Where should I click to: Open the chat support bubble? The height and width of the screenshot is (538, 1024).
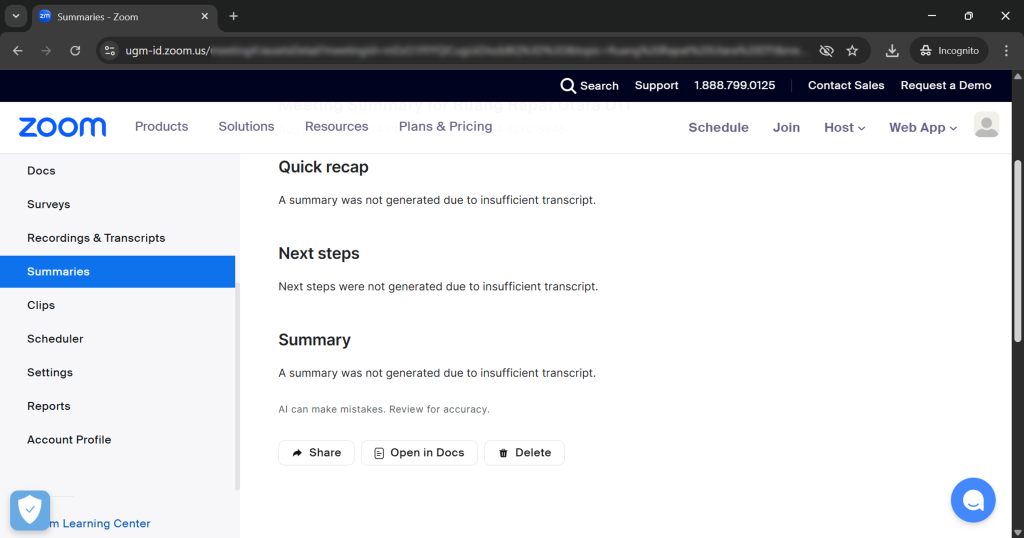972,499
